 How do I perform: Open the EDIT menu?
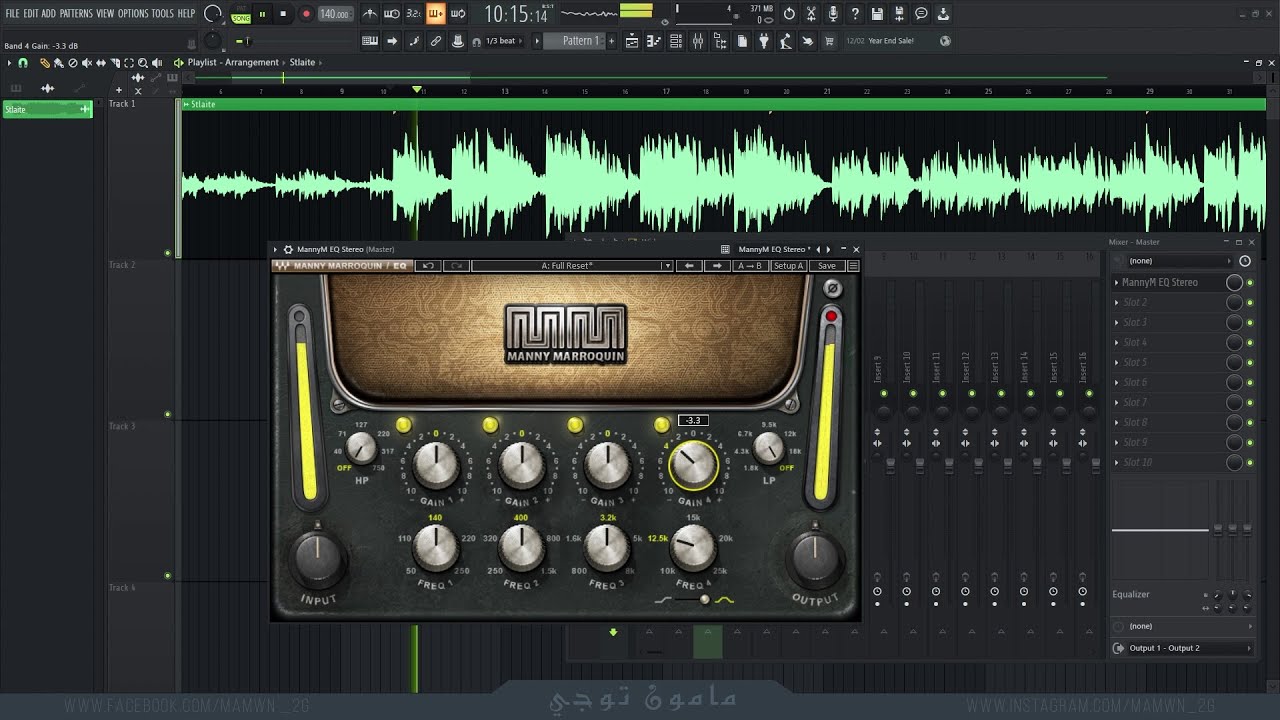[31, 14]
